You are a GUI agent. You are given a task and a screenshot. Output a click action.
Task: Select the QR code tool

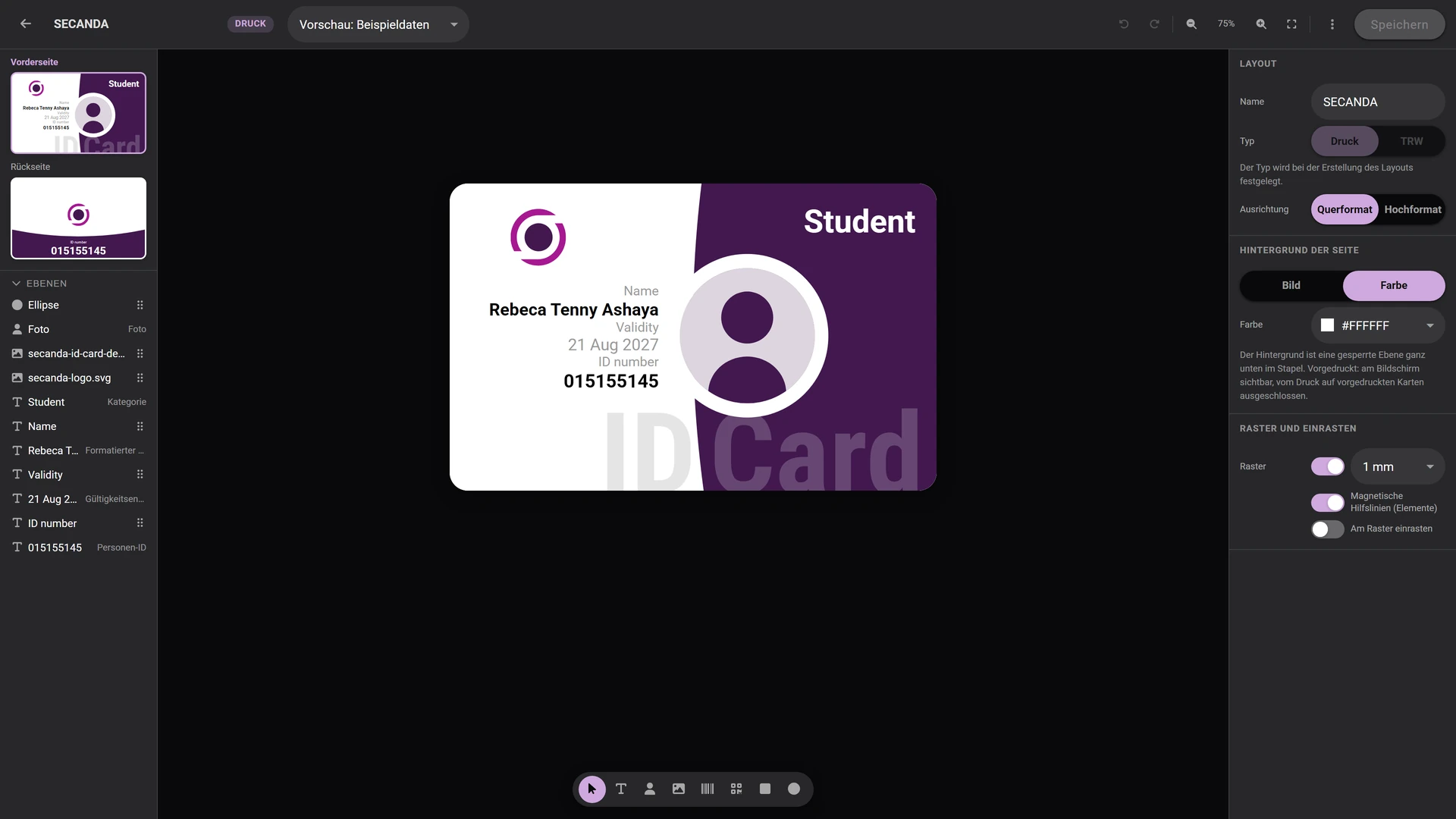[x=736, y=789]
